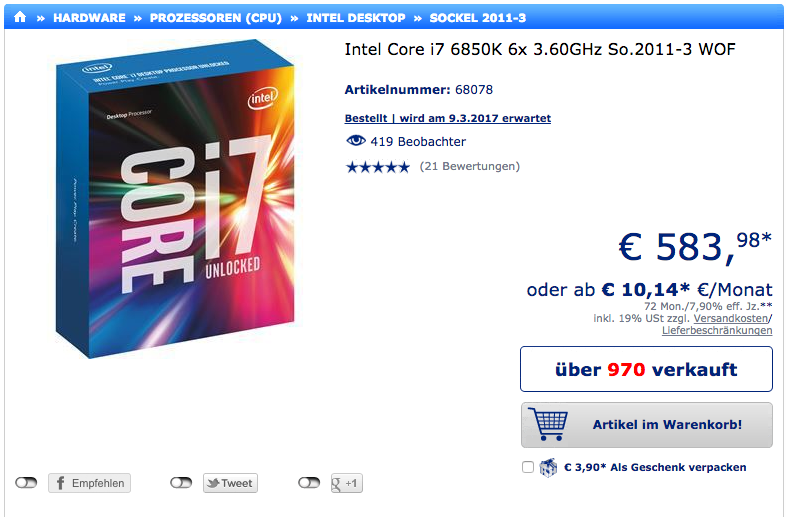This screenshot has height=517, width=786.
Task: Enable the Empfehlen privacy toggle
Action: [x=26, y=483]
